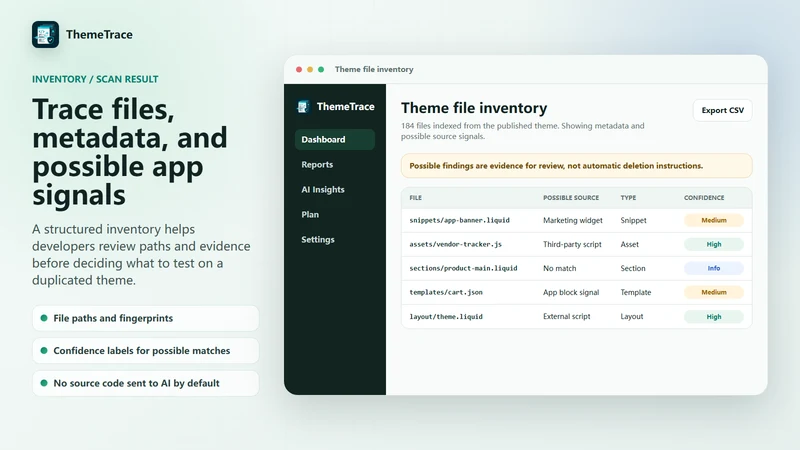The height and width of the screenshot is (450, 800).
Task: Click No source code sent to AI pill
Action: point(145,383)
